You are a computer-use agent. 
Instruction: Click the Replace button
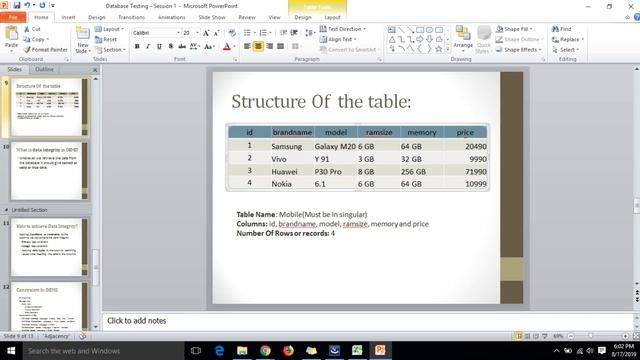568,39
